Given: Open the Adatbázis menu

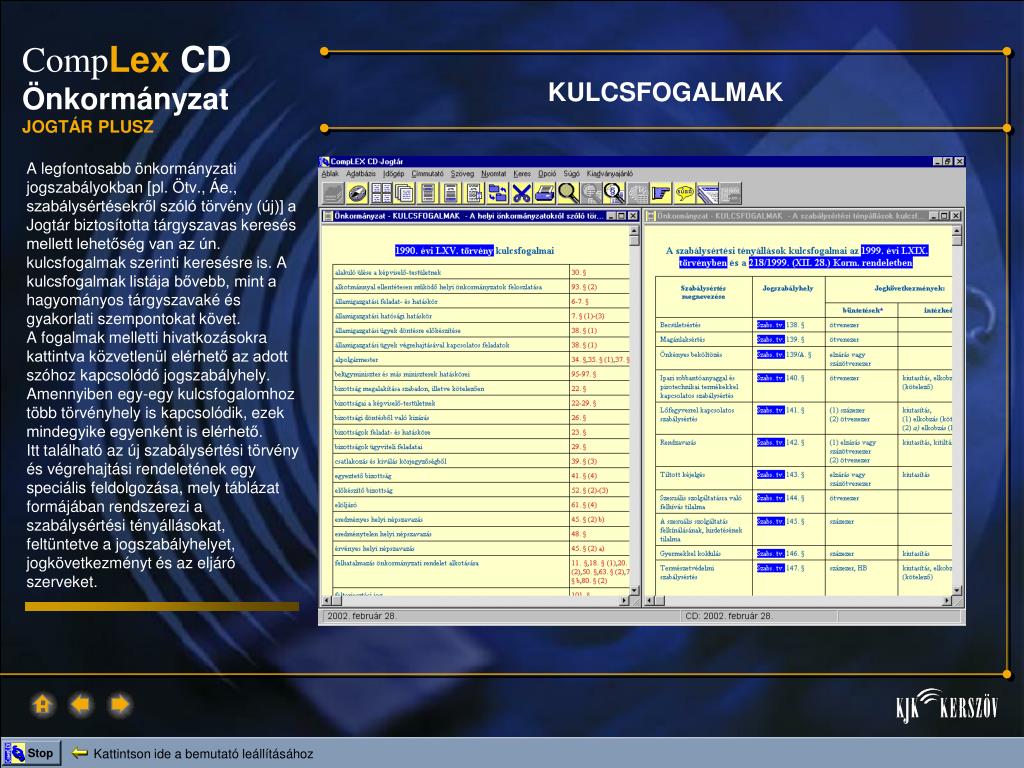Looking at the screenshot, I should click(360, 174).
